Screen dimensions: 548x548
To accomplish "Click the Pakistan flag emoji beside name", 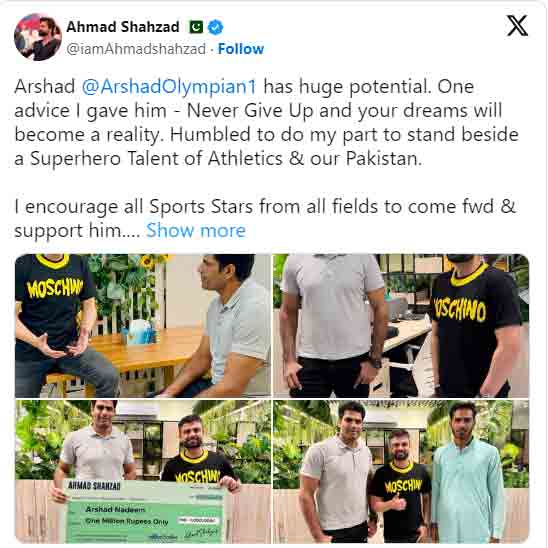I will (x=196, y=27).
